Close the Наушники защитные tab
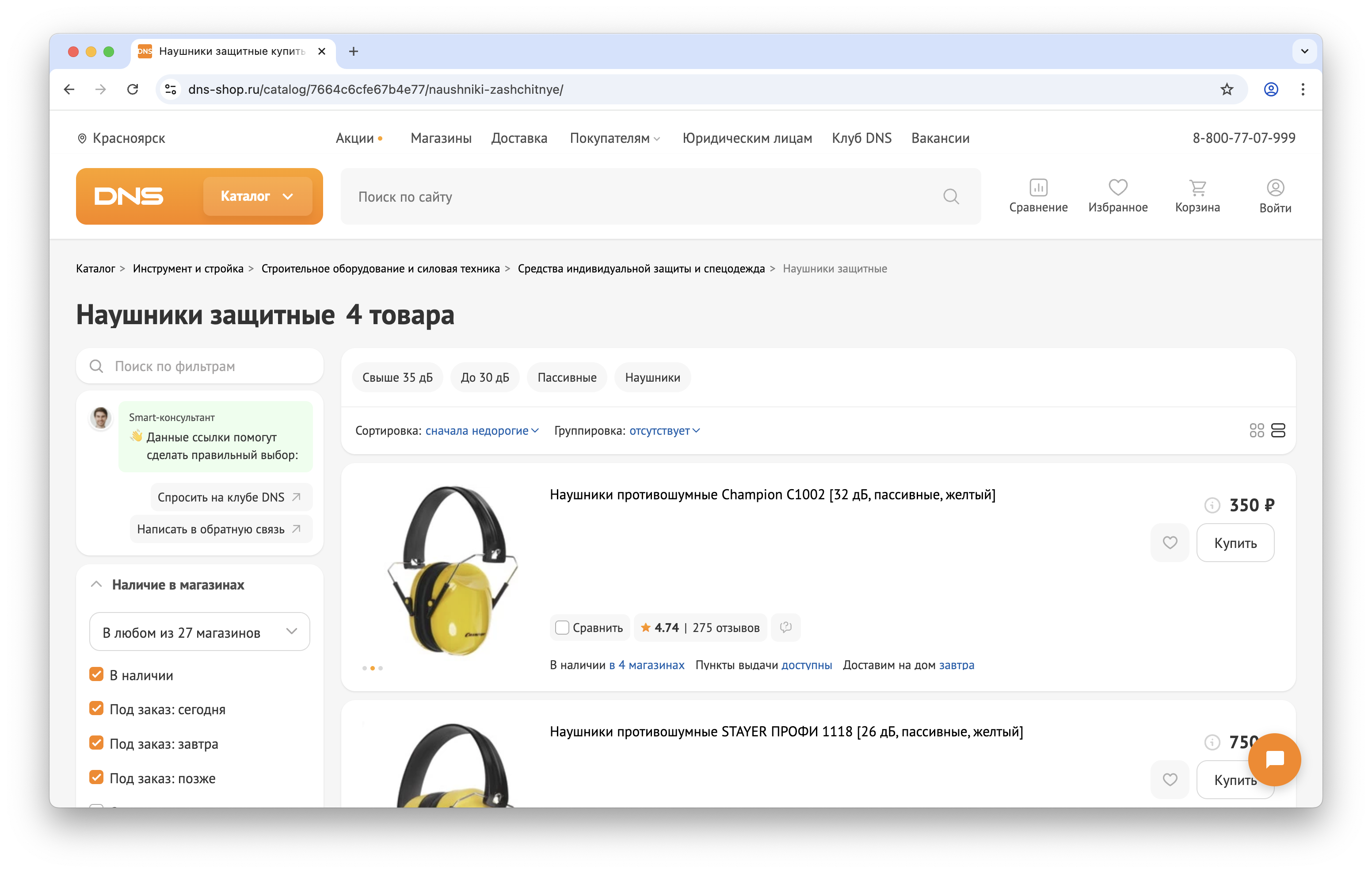Screen dimensions: 1372x873 pyautogui.click(x=321, y=51)
